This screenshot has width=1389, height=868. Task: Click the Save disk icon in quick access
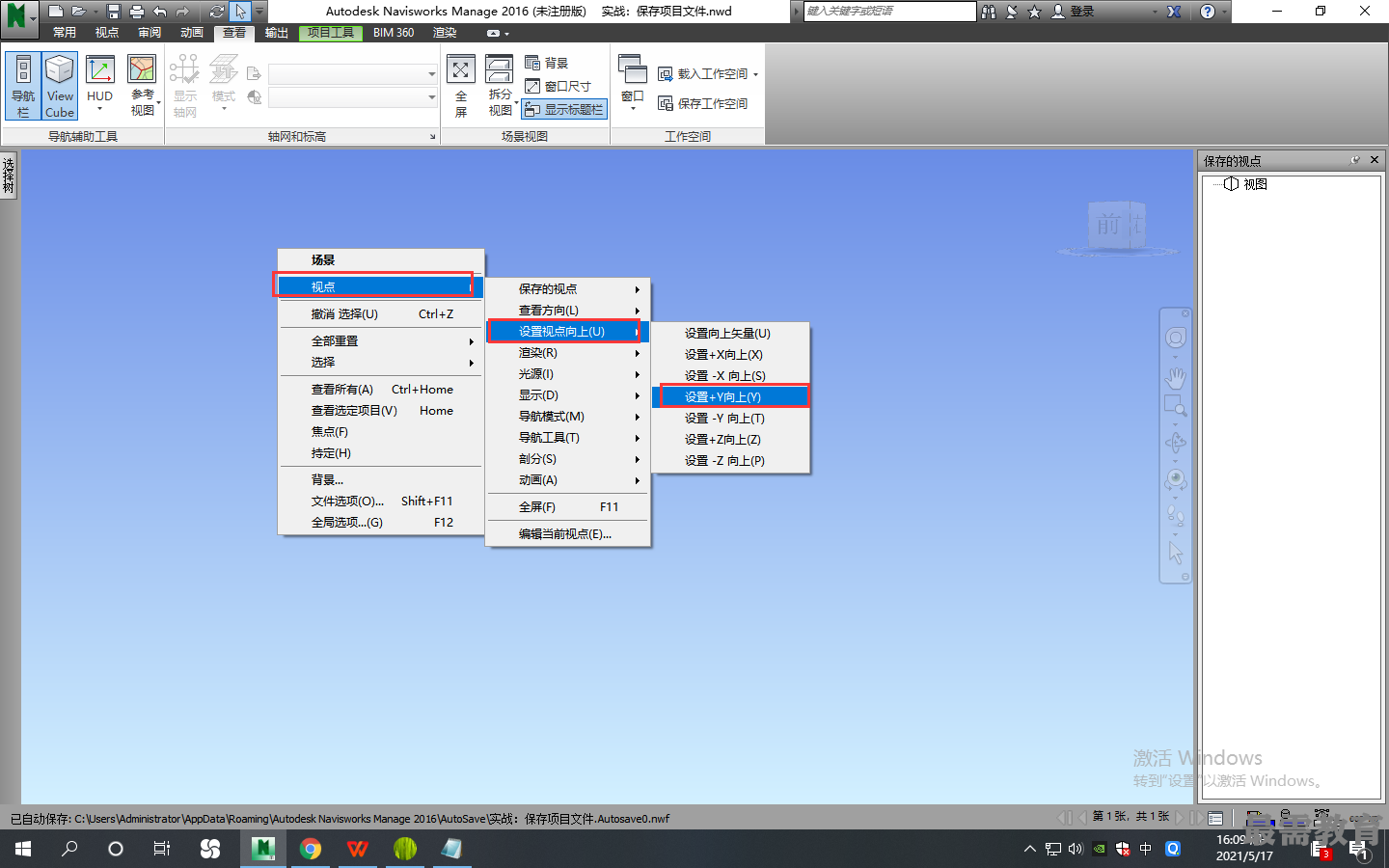coord(114,12)
